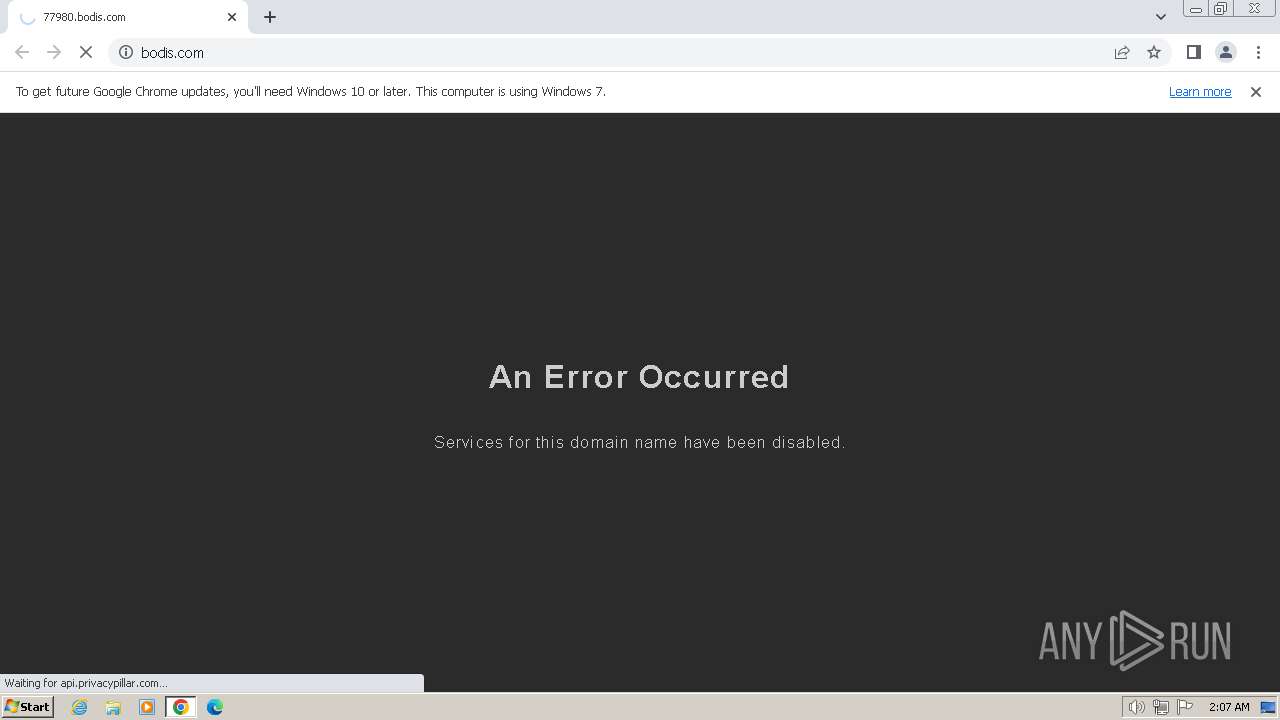Expand the tab search dropdown

pos(1160,17)
